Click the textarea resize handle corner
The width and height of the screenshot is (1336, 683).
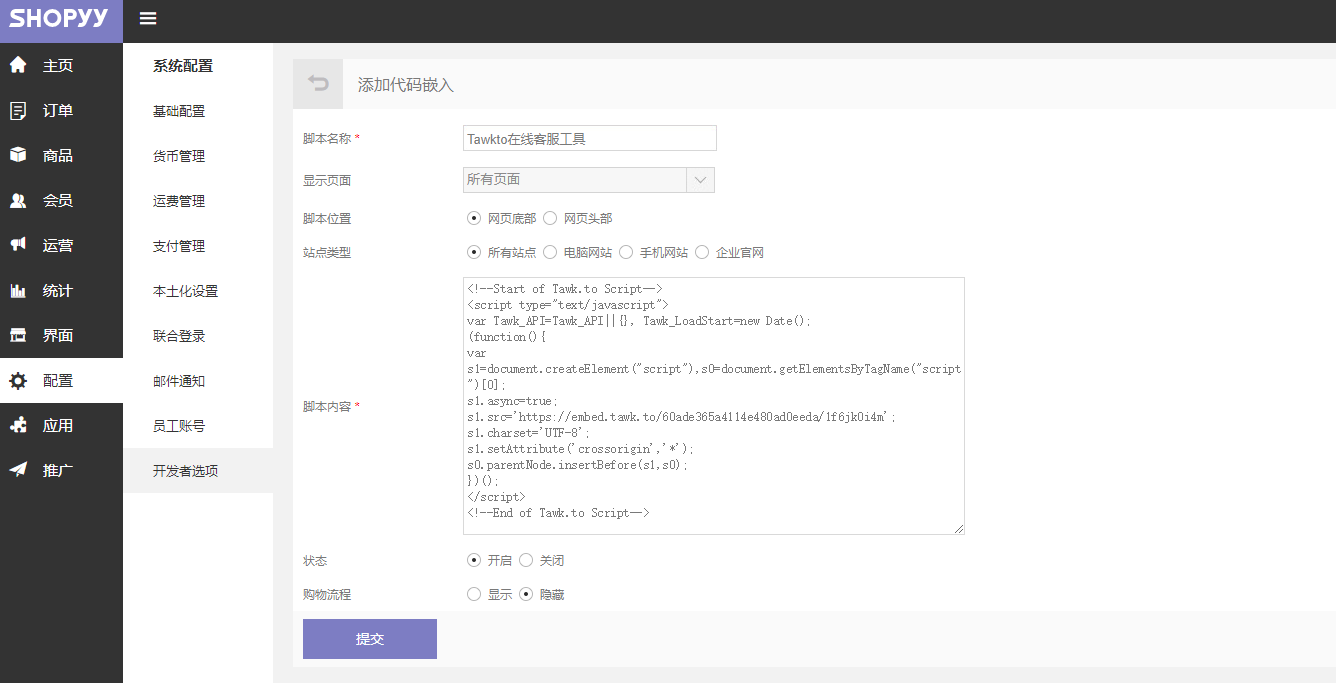(x=960, y=530)
